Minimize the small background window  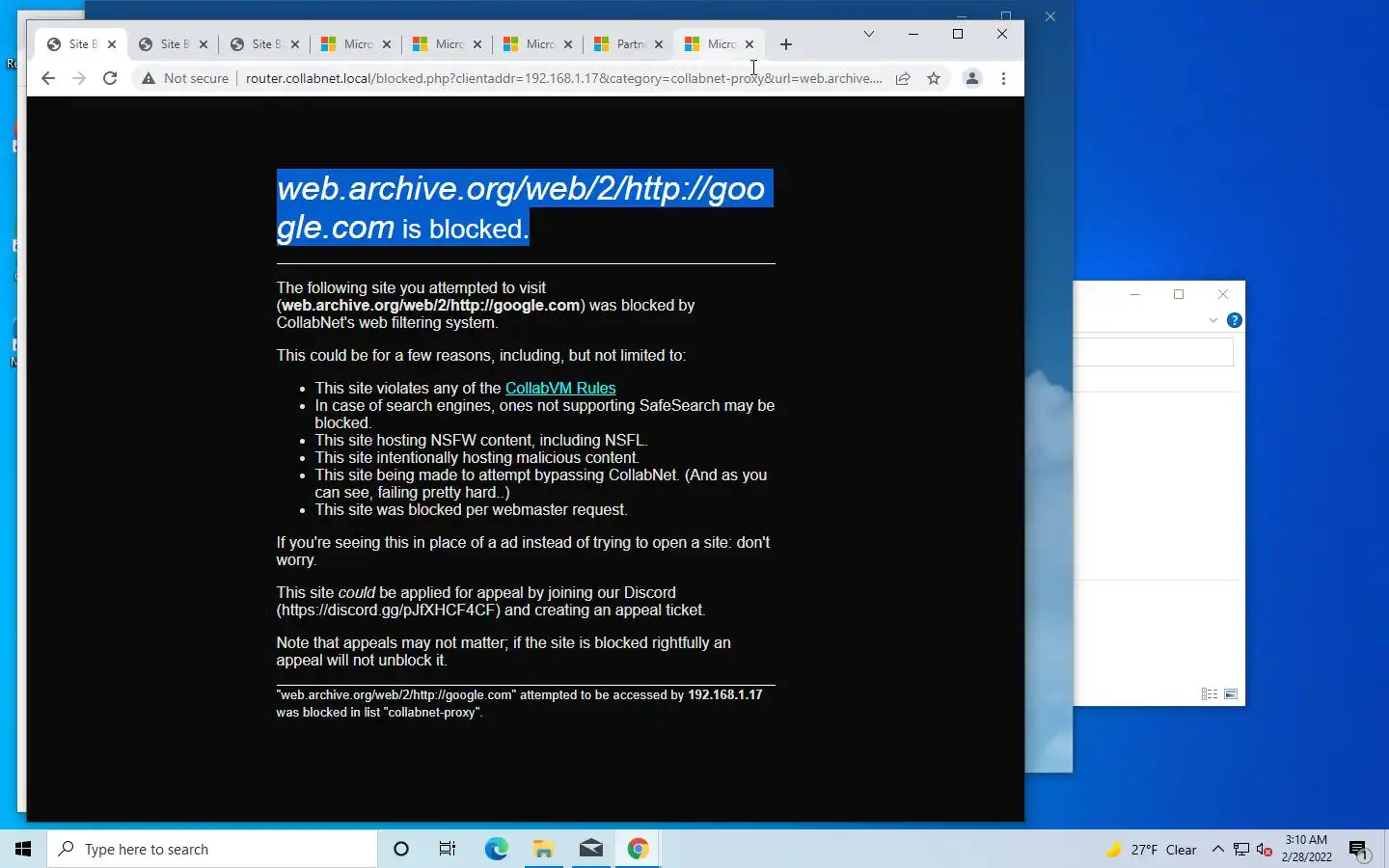click(x=1135, y=294)
